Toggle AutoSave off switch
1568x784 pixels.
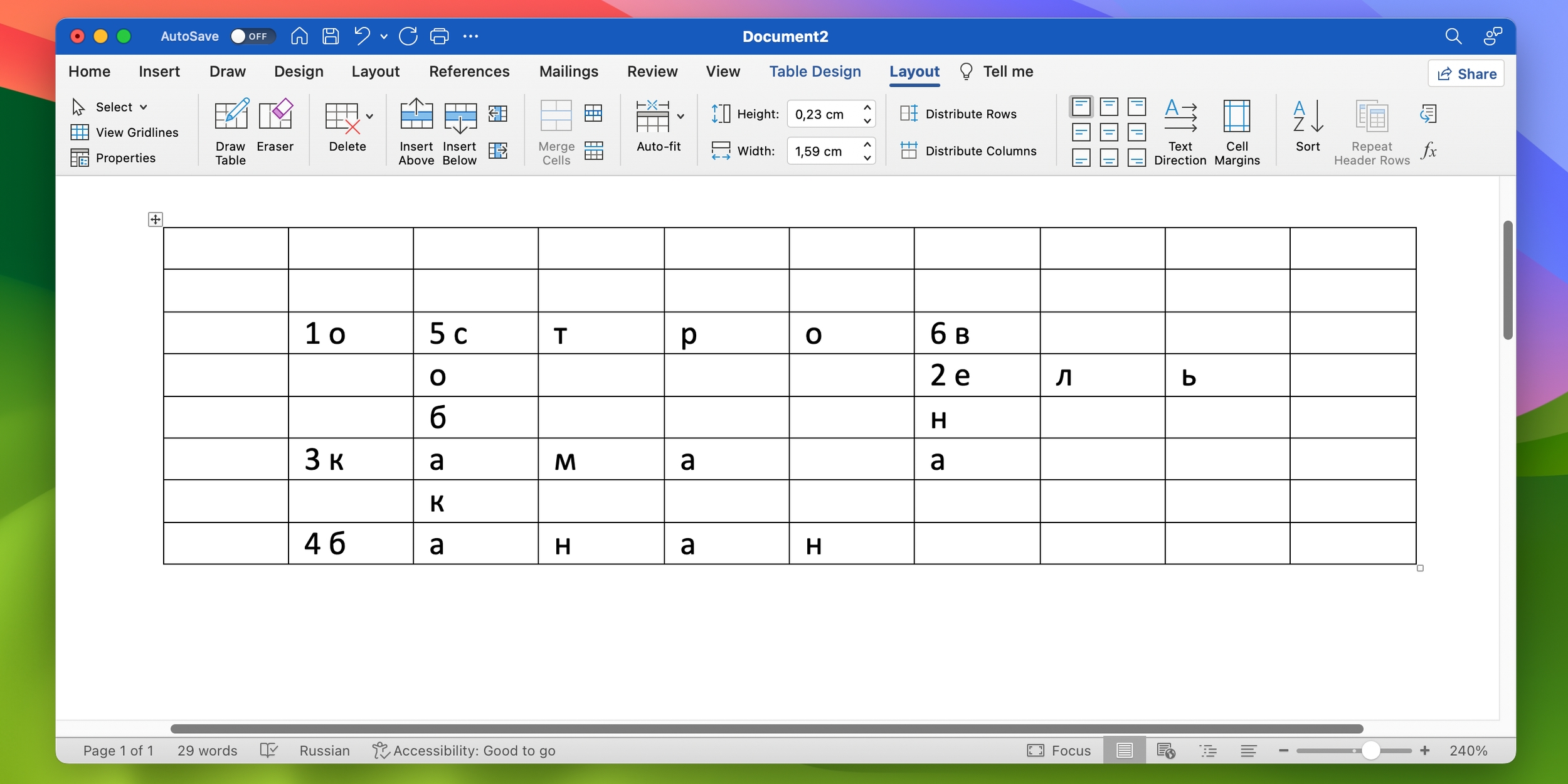click(x=248, y=35)
